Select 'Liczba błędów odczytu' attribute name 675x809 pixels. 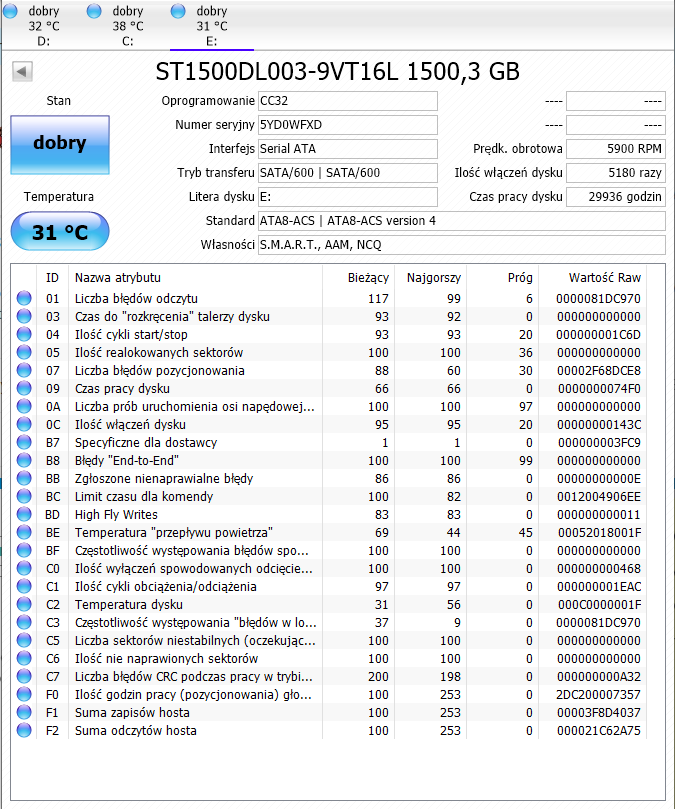pos(136,299)
